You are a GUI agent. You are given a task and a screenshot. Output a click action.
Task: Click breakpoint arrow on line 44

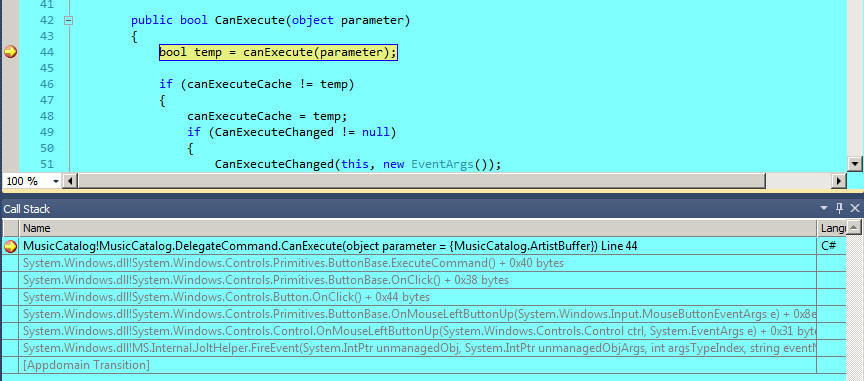click(x=10, y=52)
